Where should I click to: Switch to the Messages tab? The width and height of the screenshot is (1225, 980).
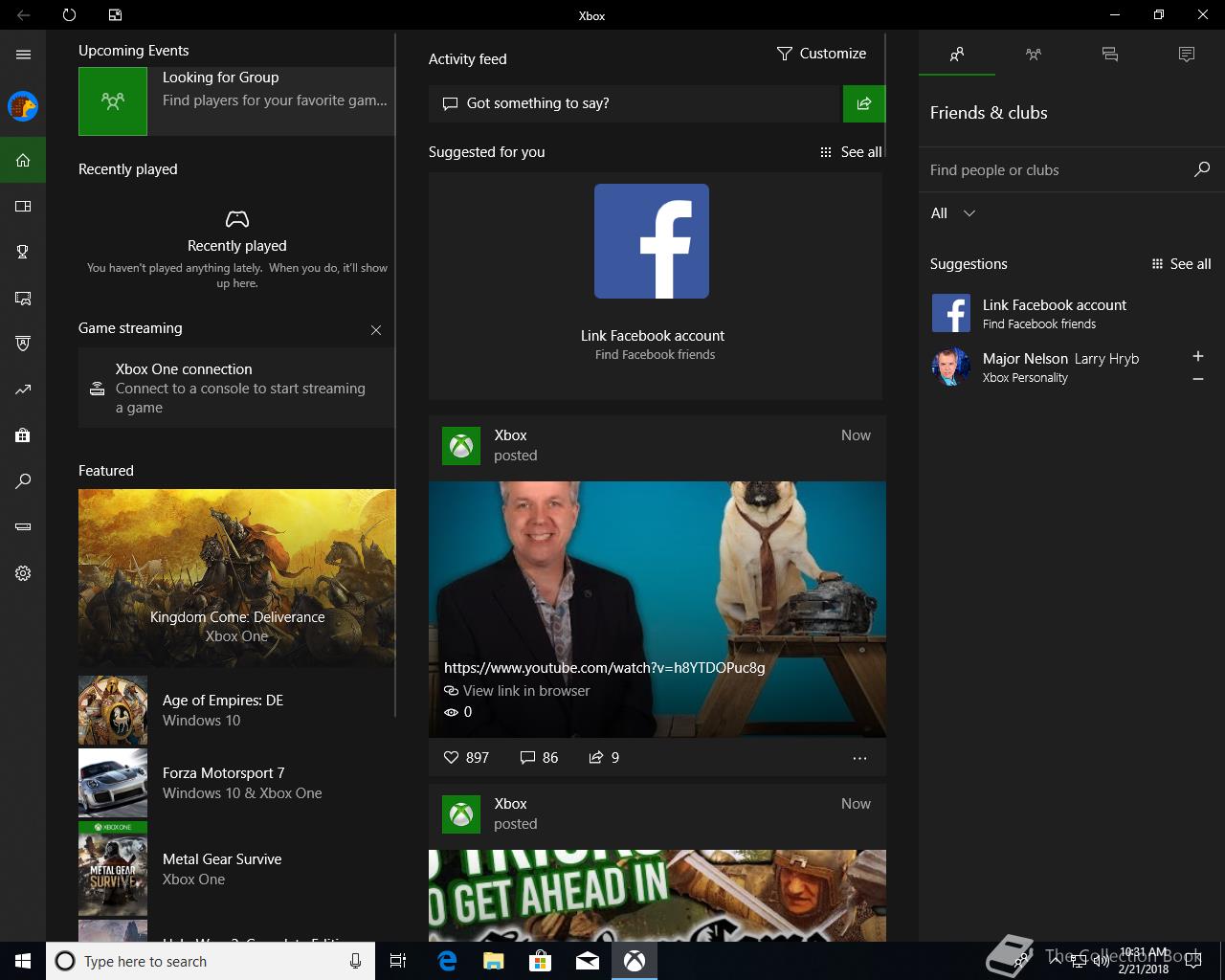1110,55
